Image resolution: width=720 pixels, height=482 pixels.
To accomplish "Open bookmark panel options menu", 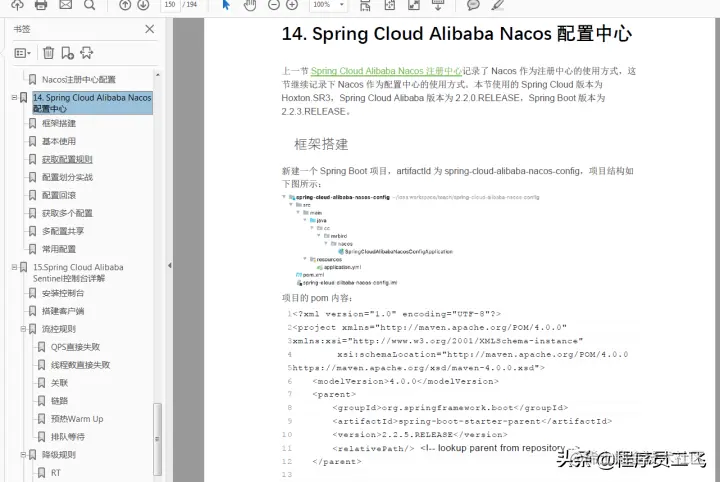I will [x=22, y=53].
